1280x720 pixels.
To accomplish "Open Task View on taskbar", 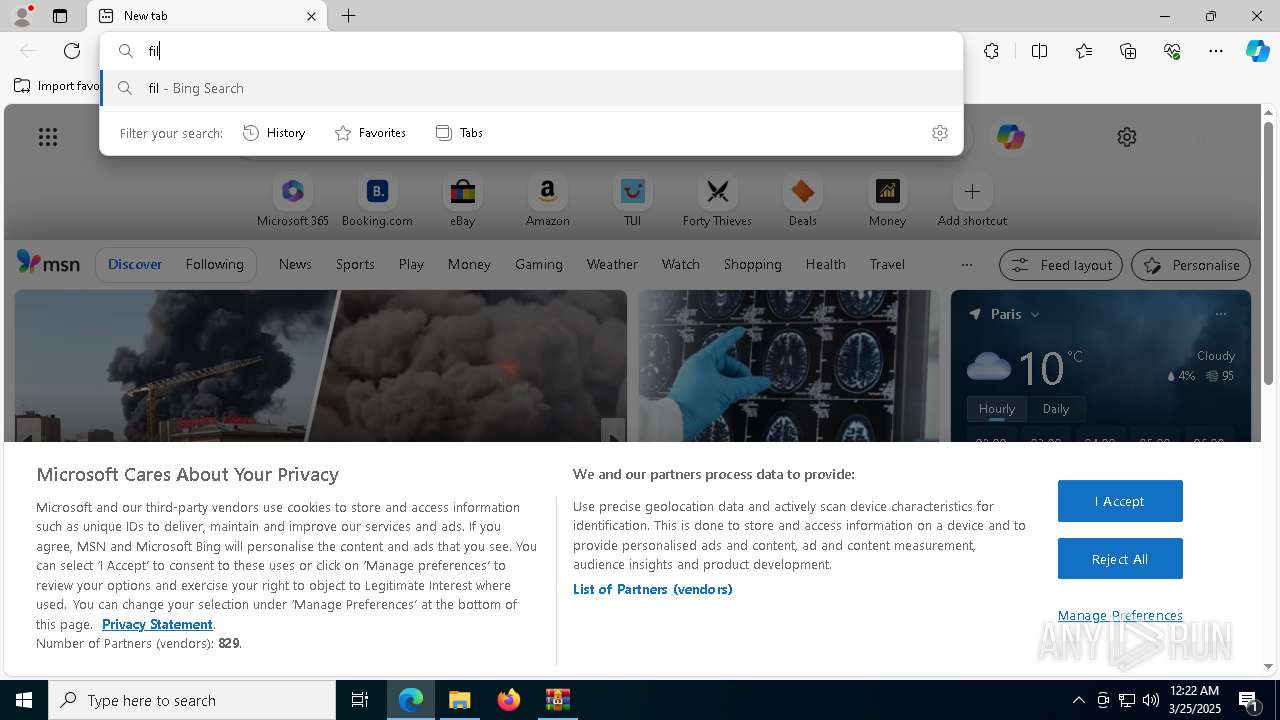I will click(x=360, y=700).
